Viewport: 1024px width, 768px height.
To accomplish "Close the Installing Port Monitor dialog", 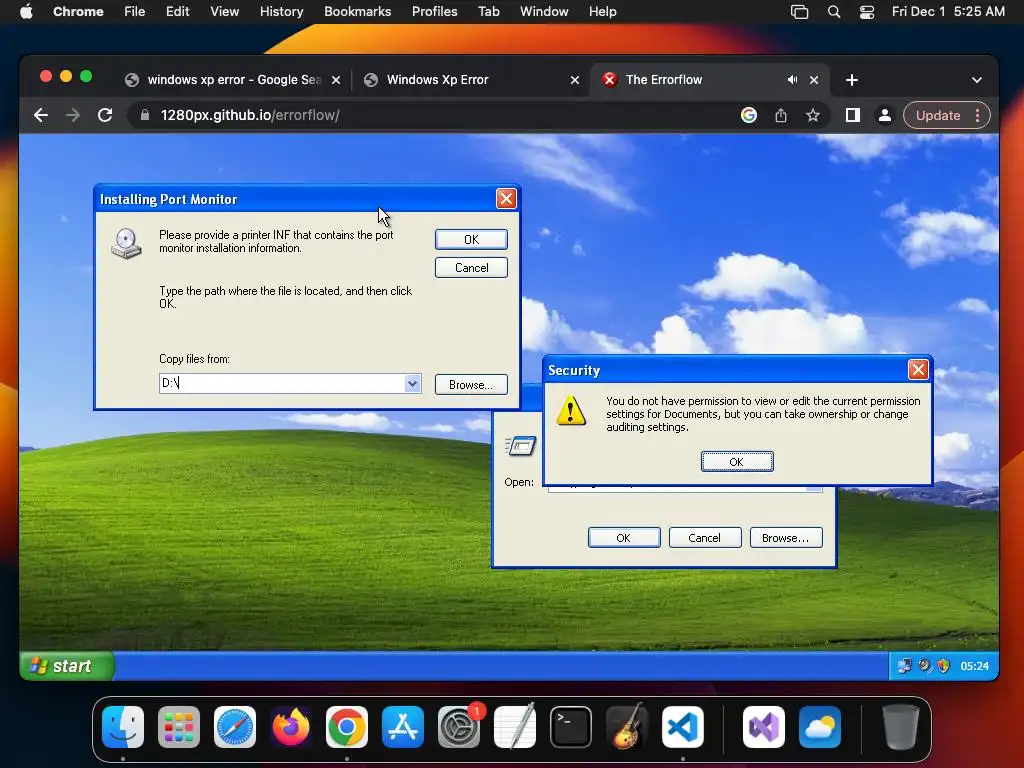I will pos(506,199).
